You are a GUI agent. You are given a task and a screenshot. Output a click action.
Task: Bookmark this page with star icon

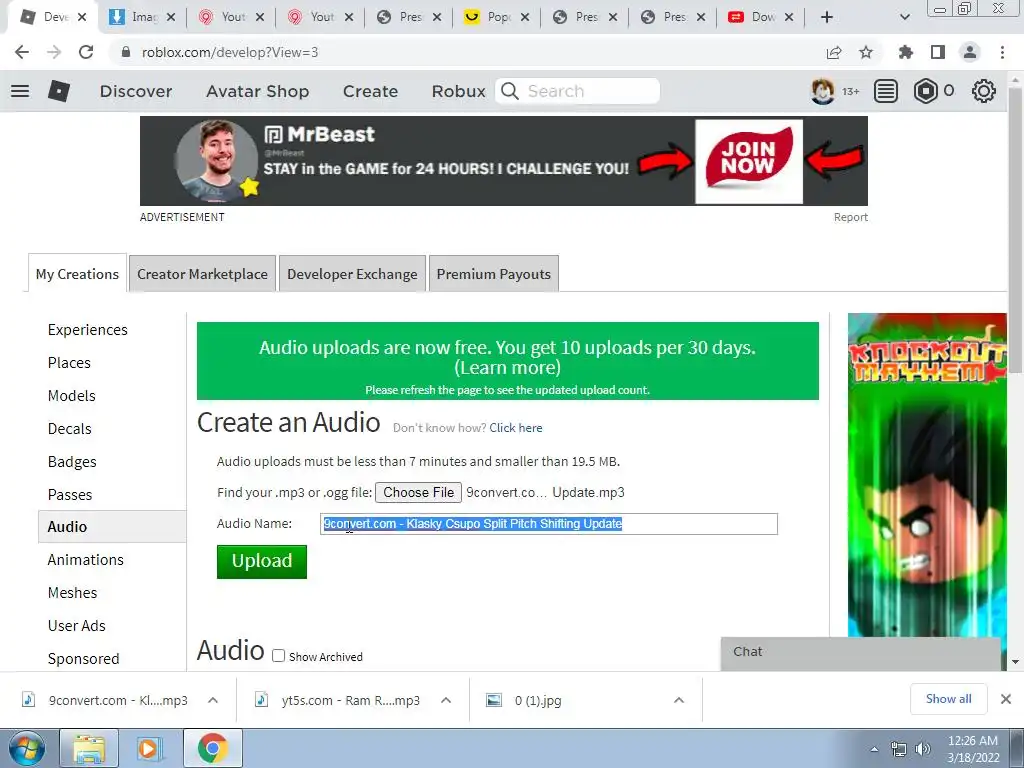coord(866,52)
